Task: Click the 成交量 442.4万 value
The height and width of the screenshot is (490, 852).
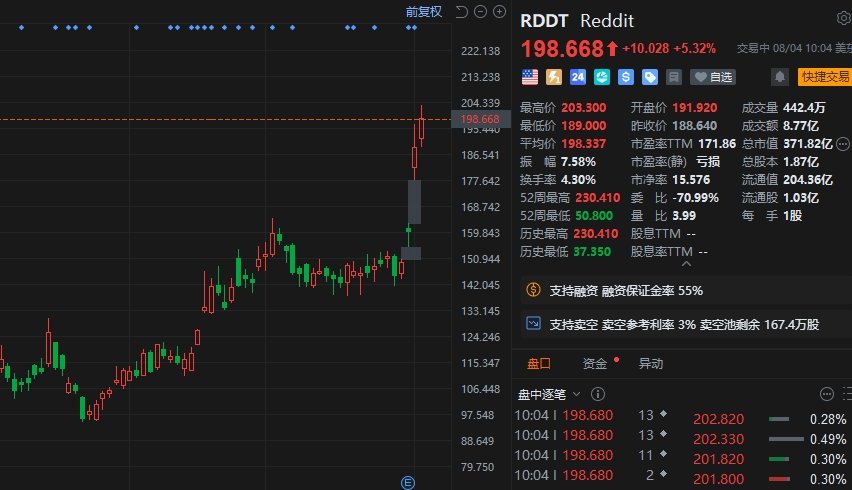Action: [804, 108]
